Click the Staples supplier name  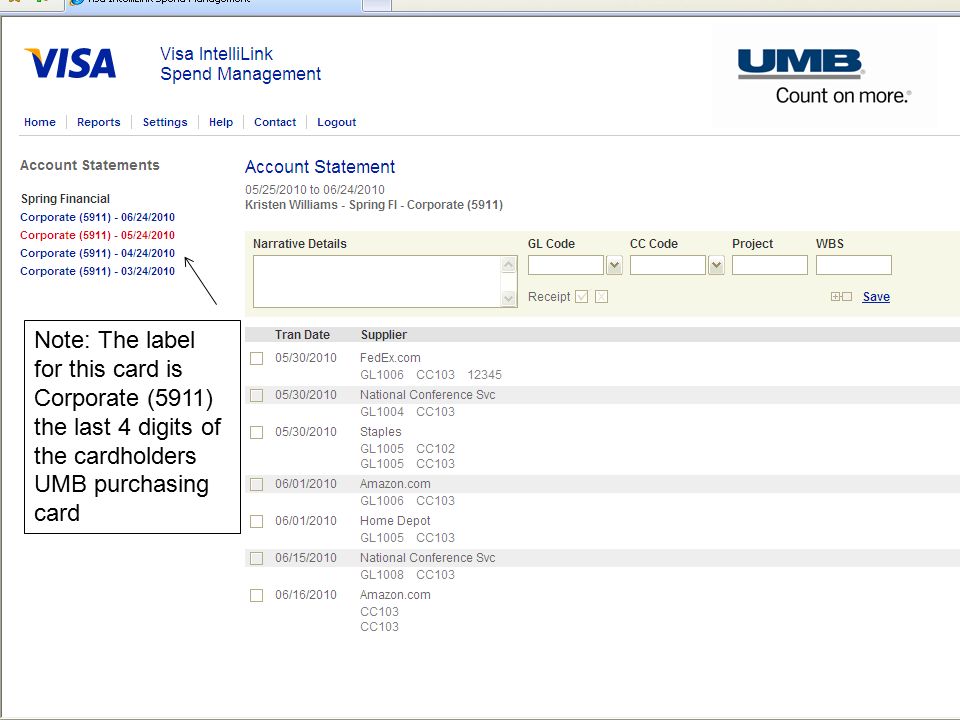coord(380,432)
